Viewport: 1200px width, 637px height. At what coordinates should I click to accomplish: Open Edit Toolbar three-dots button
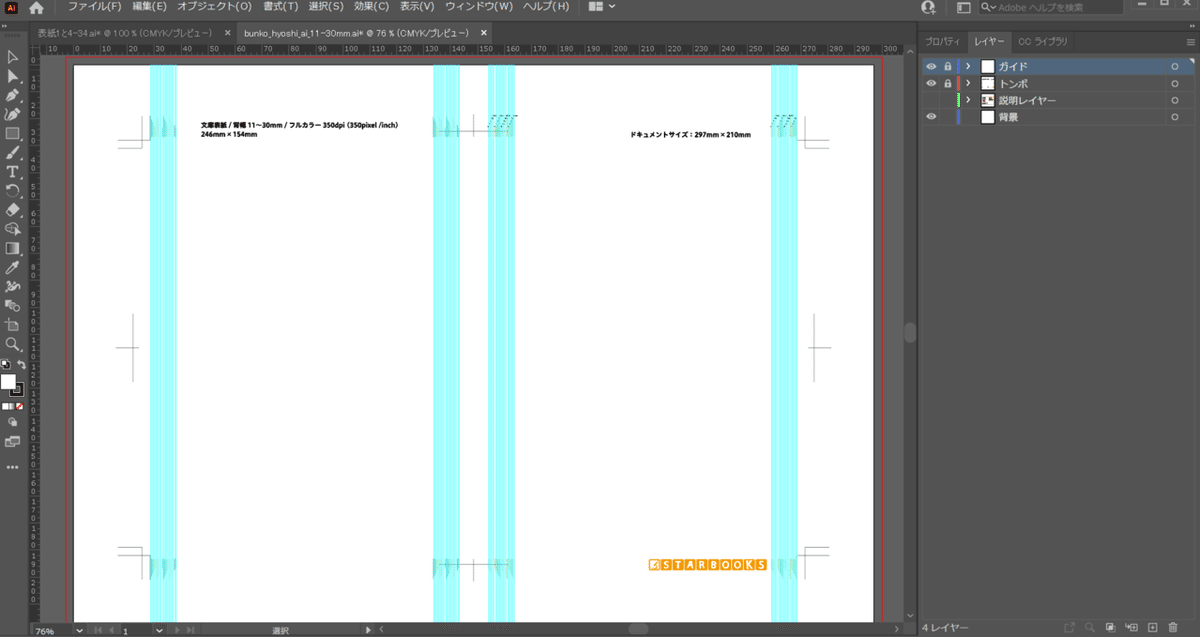coord(12,467)
